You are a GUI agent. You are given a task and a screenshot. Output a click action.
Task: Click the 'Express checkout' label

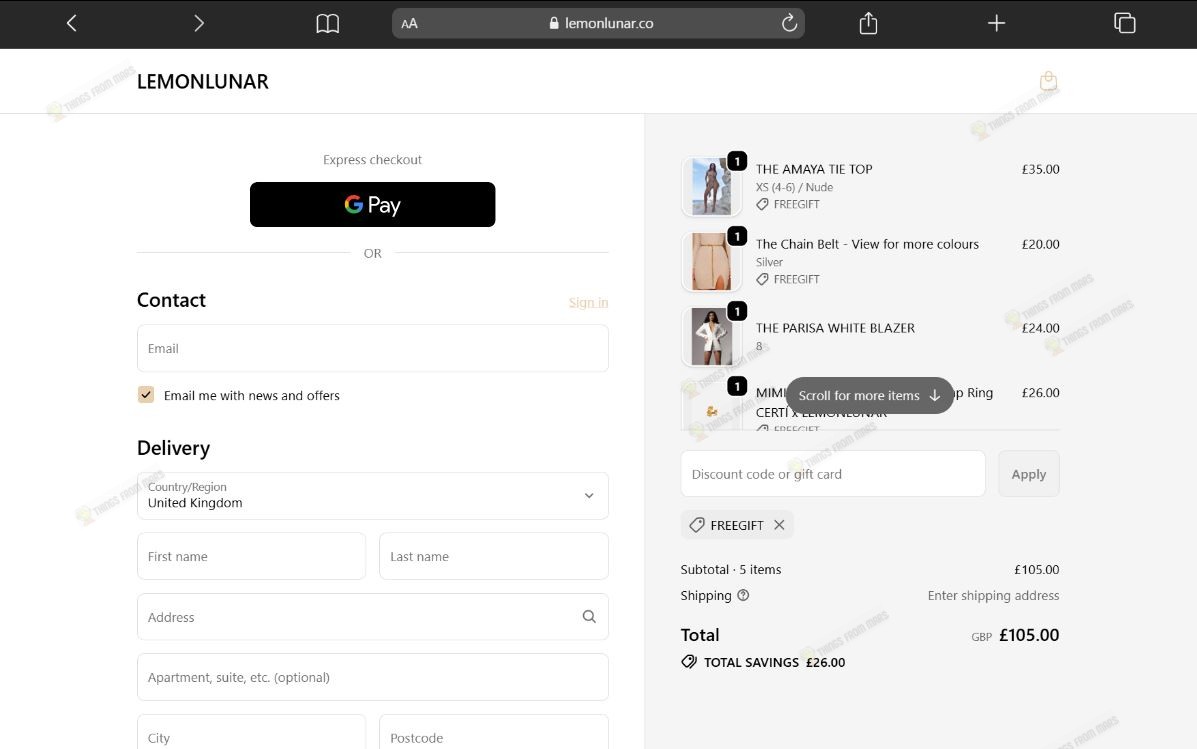pos(373,160)
